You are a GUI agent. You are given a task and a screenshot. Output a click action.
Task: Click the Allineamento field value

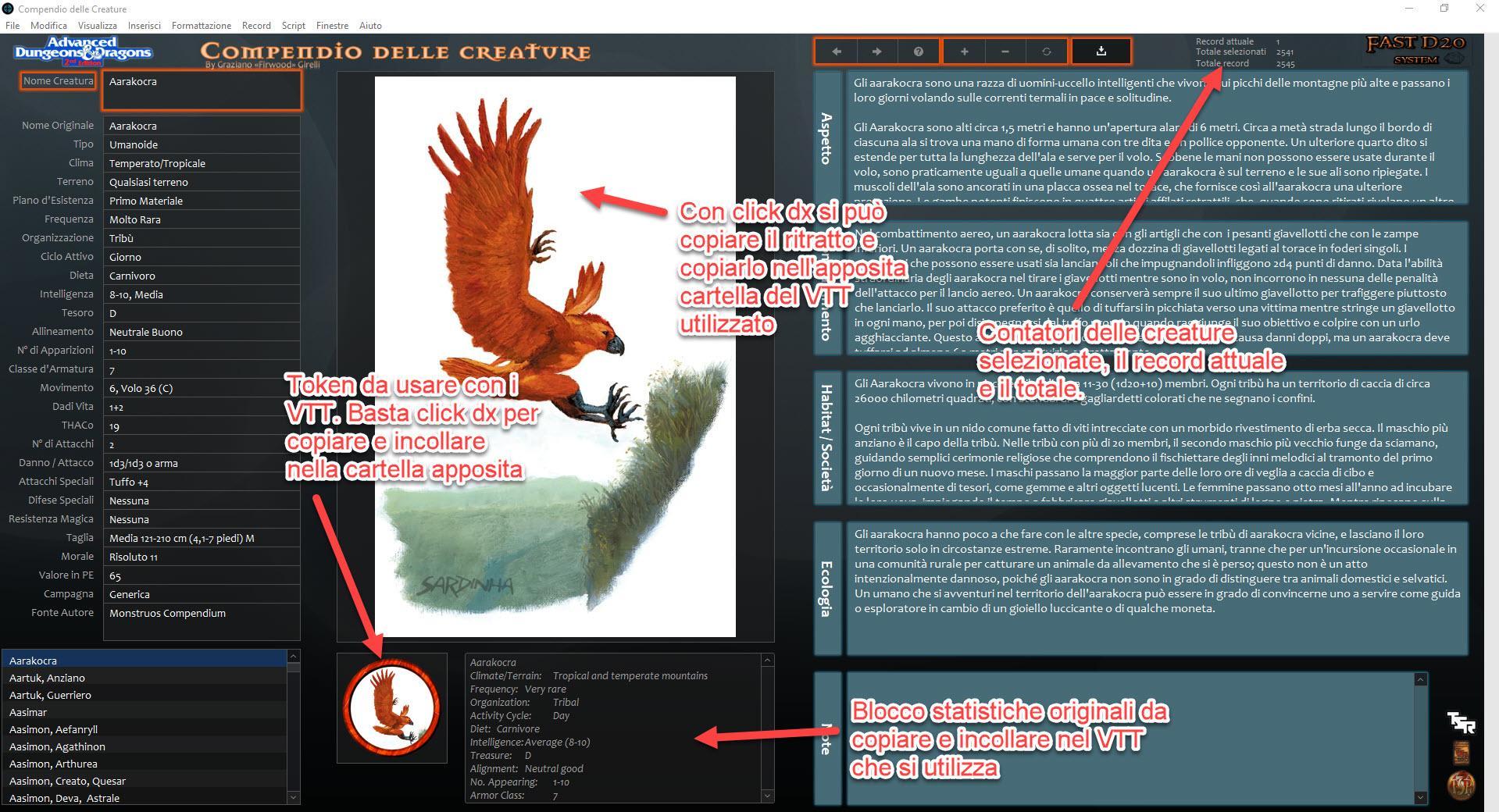[202, 332]
